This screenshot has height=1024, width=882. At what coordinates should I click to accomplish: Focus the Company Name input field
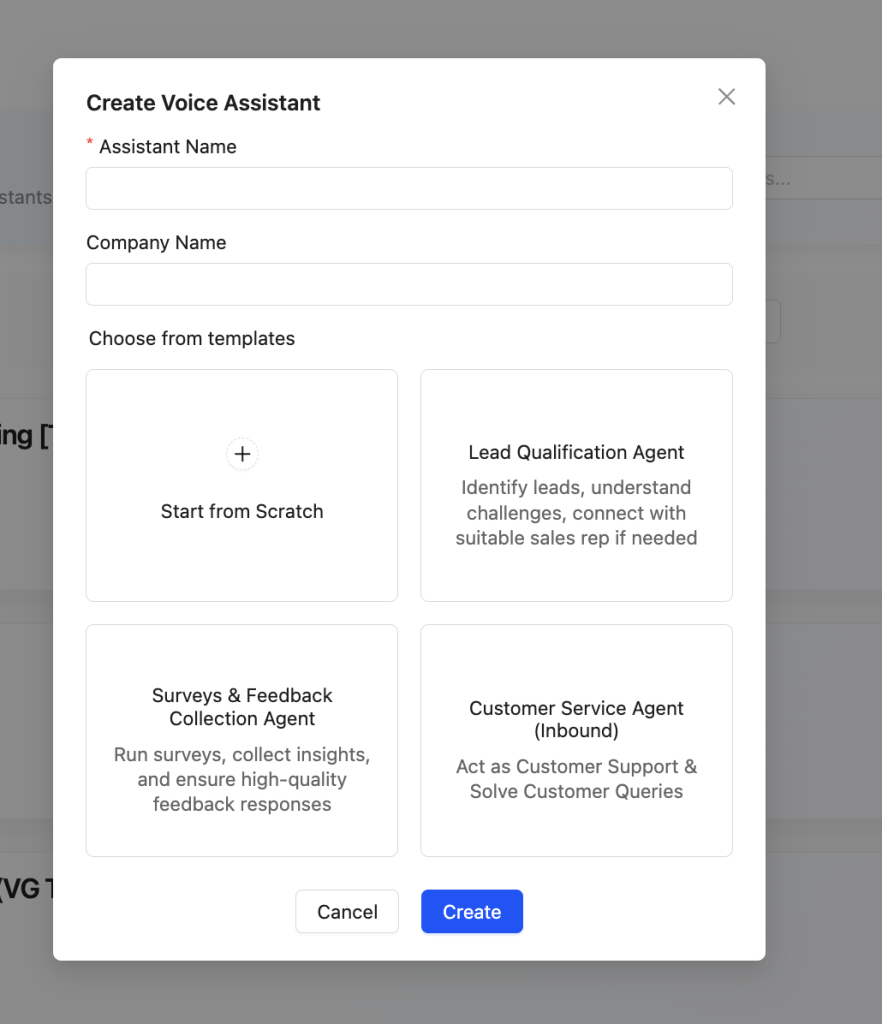tap(409, 284)
